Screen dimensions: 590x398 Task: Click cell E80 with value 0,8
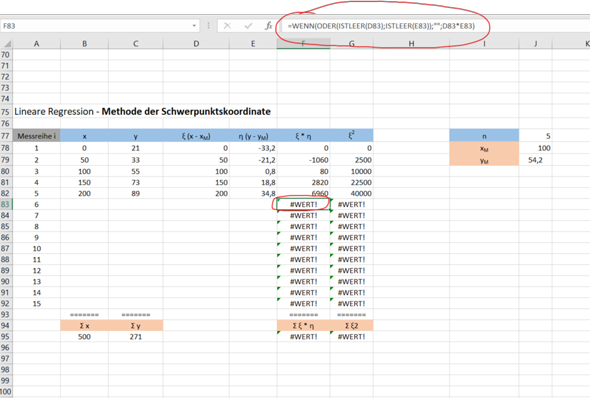253,171
